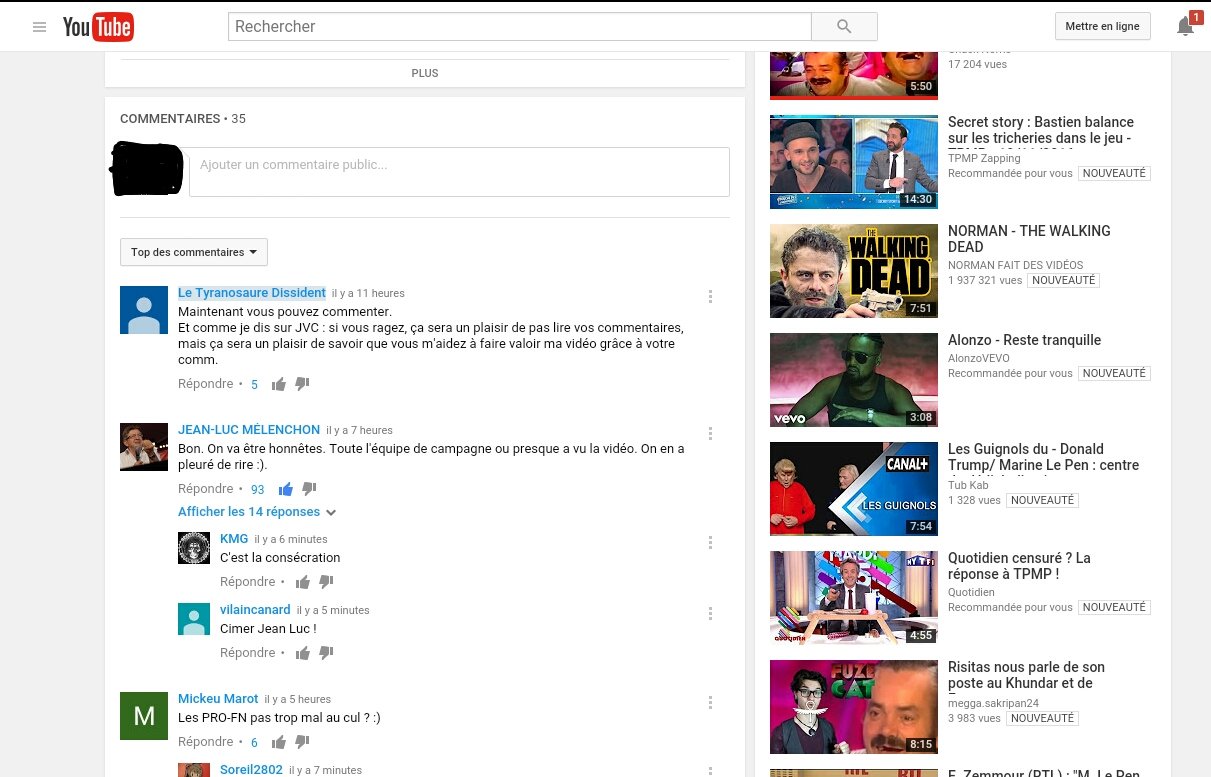Click the Mettre en ligne button

[1102, 26]
